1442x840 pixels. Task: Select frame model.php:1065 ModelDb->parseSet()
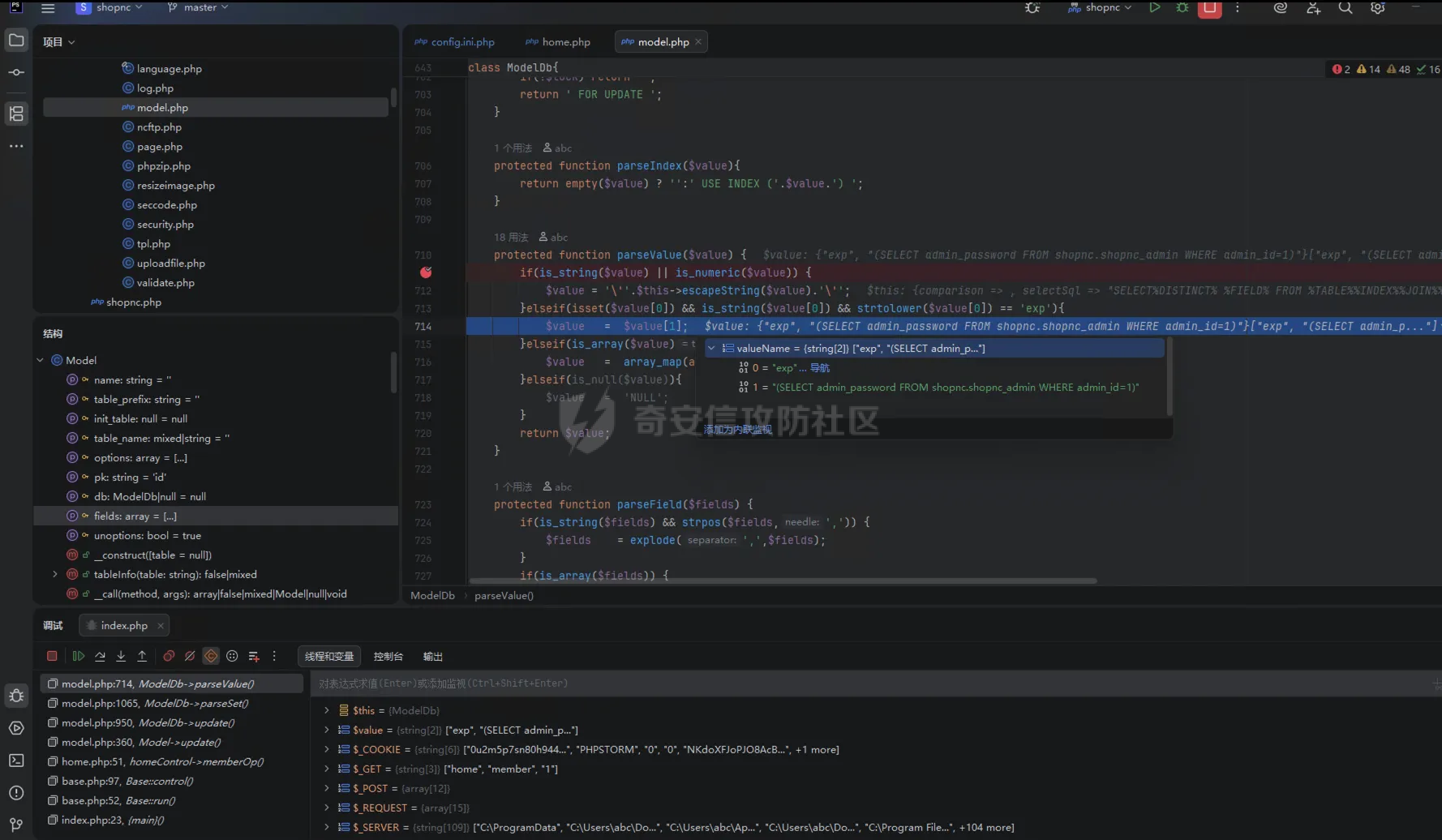coord(155,703)
